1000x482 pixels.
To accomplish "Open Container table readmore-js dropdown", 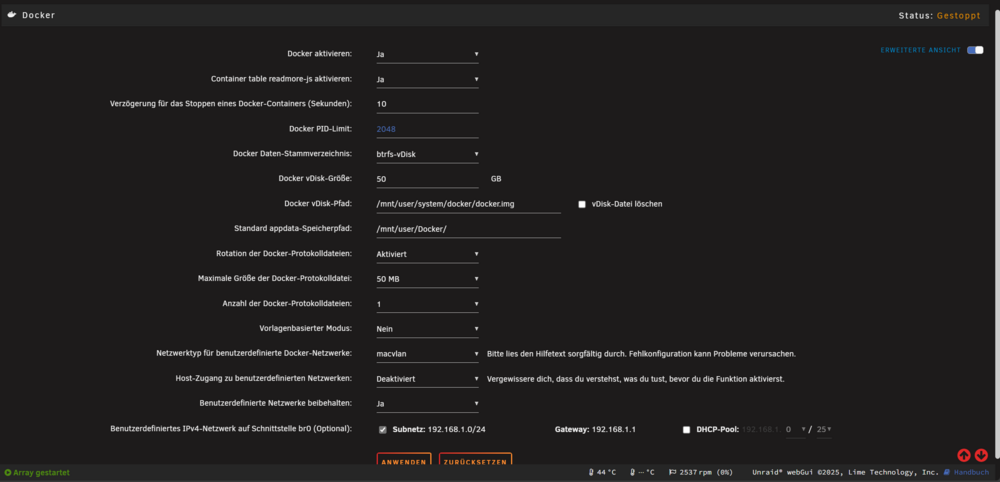I will 427,79.
